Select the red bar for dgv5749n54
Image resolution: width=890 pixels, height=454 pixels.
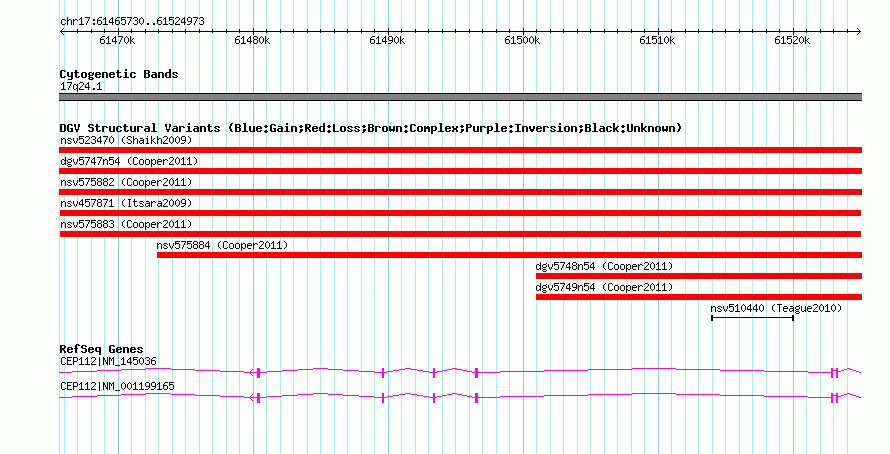[699, 297]
